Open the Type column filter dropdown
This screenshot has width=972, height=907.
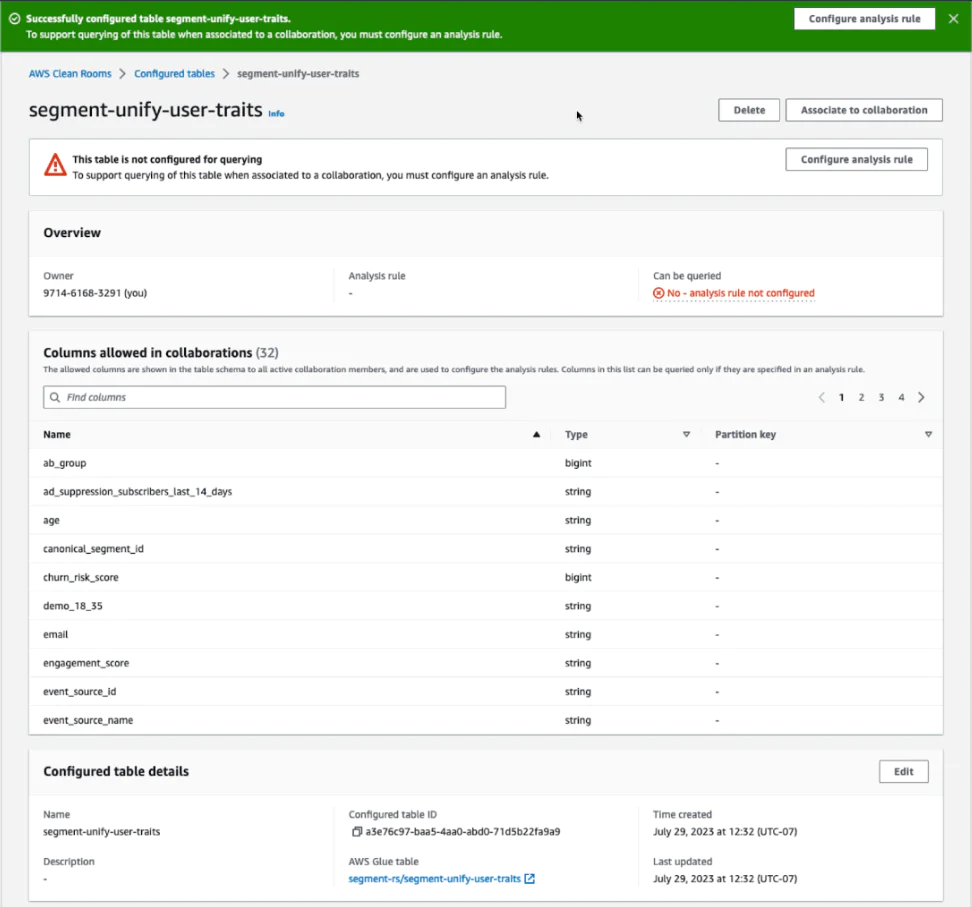pos(687,434)
